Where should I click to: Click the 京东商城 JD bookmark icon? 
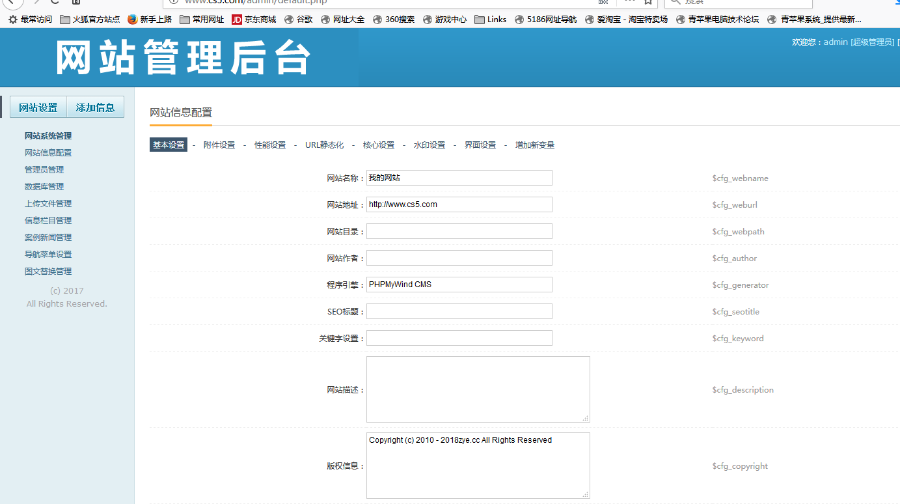point(236,19)
